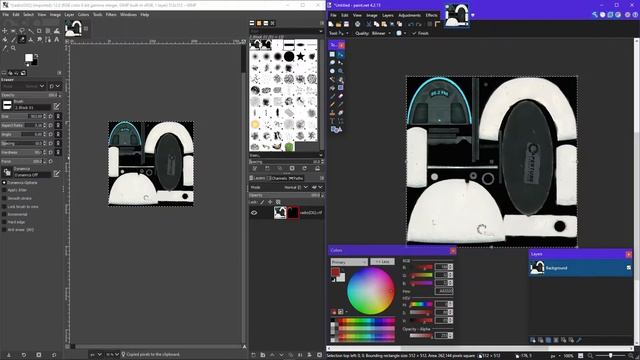Click paint.net Save toolbar icon
The height and width of the screenshot is (360, 640).
[x=346, y=24]
